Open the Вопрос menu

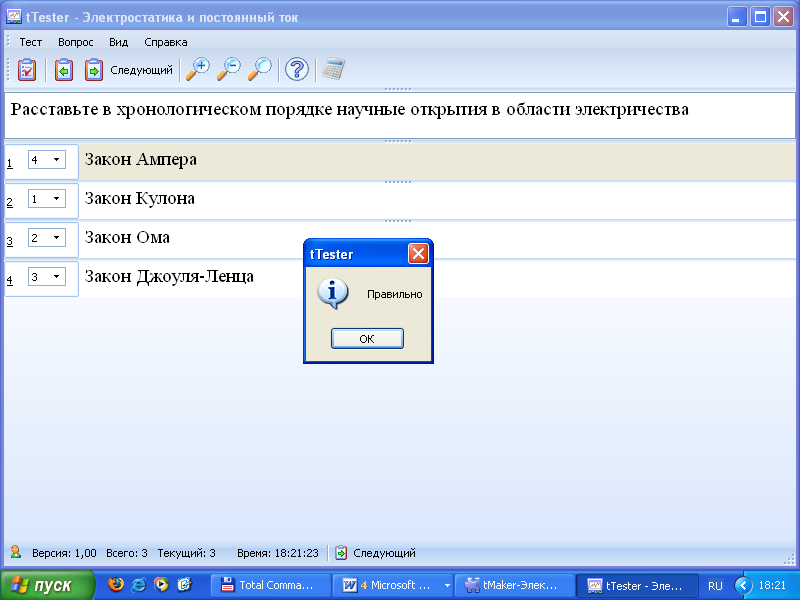point(76,42)
